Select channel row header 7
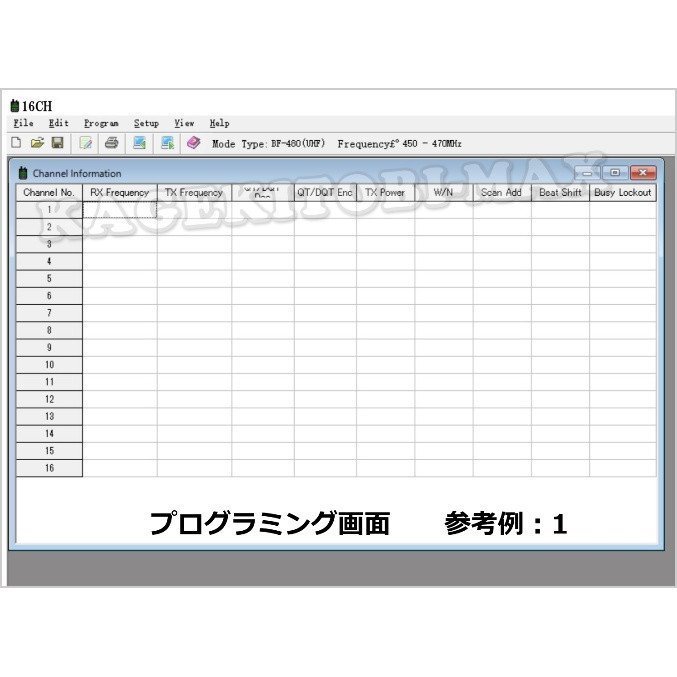 [x=49, y=313]
